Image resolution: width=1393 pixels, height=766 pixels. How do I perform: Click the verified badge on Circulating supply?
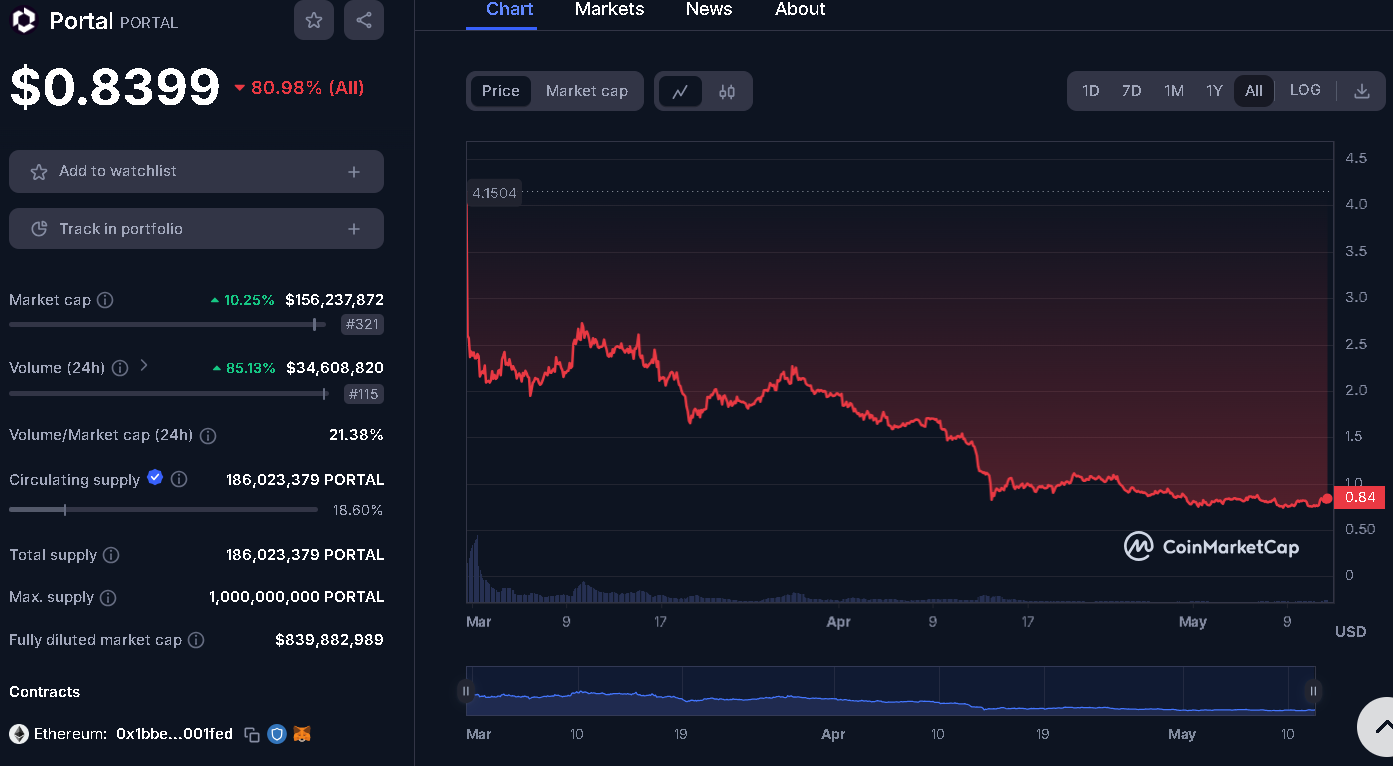pos(155,479)
